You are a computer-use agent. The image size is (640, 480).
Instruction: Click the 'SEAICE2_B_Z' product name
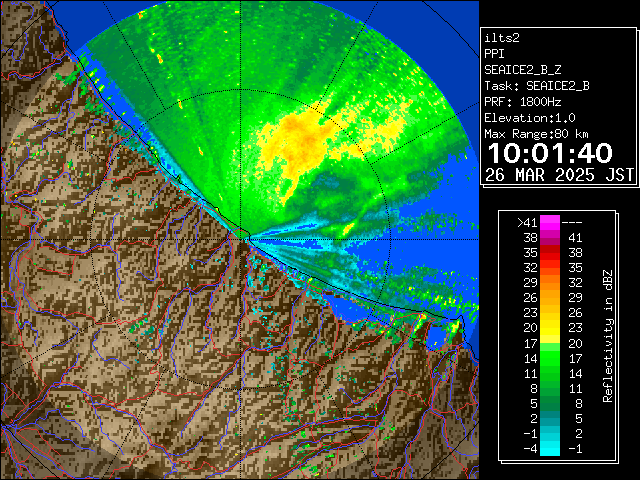pos(522,70)
